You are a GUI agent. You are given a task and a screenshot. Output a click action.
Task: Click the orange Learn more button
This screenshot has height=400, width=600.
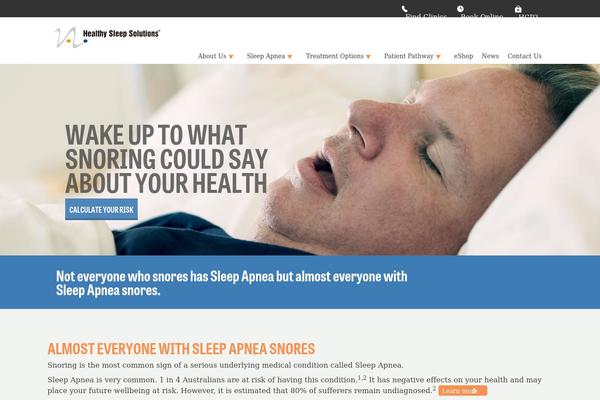coord(463,390)
